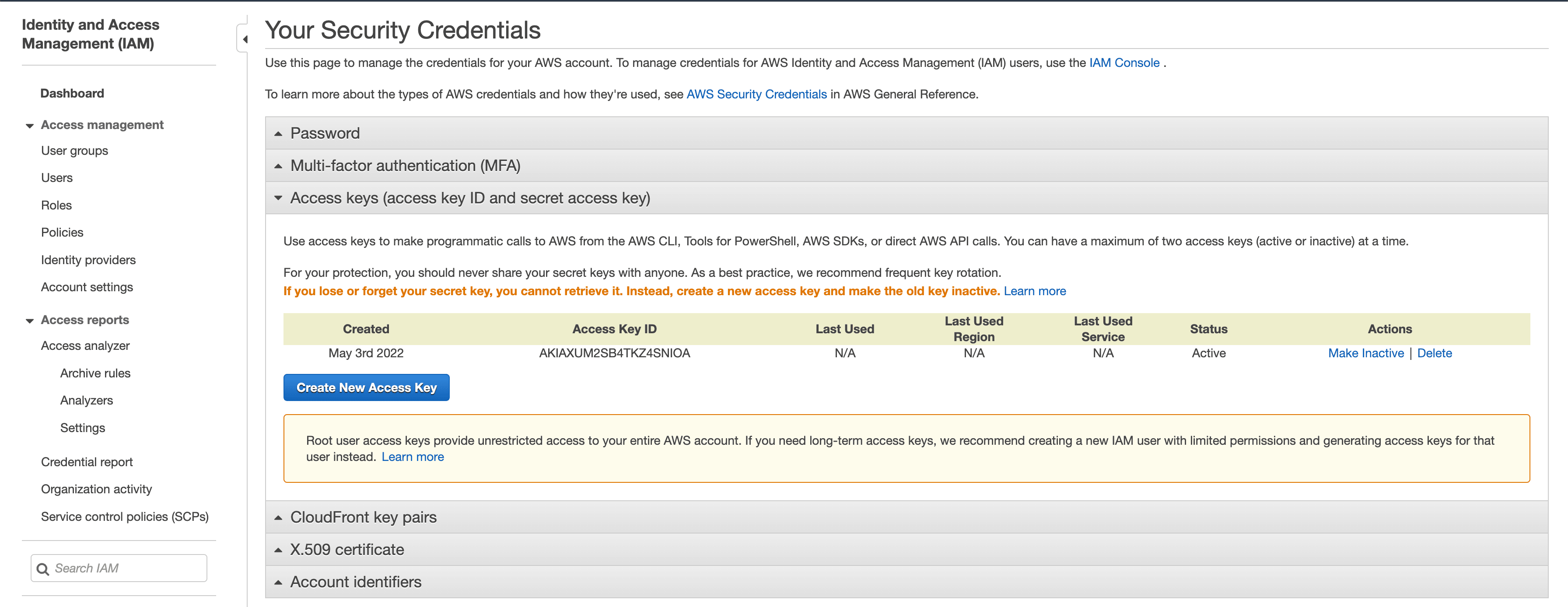Collapse the Access management section arrow

pos(29,126)
